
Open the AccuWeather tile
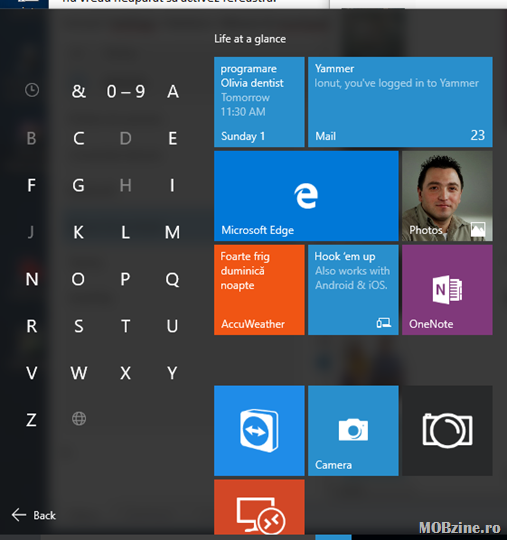coord(259,290)
